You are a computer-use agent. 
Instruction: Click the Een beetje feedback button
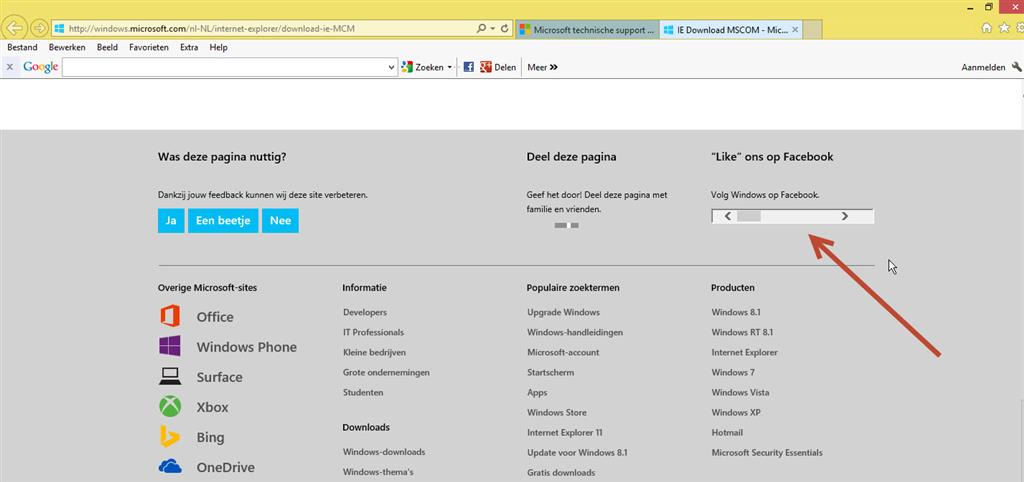[x=223, y=221]
